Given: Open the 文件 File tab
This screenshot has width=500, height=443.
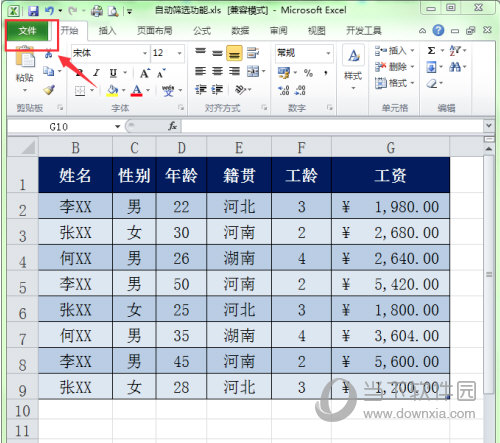Looking at the screenshot, I should click(x=27, y=31).
